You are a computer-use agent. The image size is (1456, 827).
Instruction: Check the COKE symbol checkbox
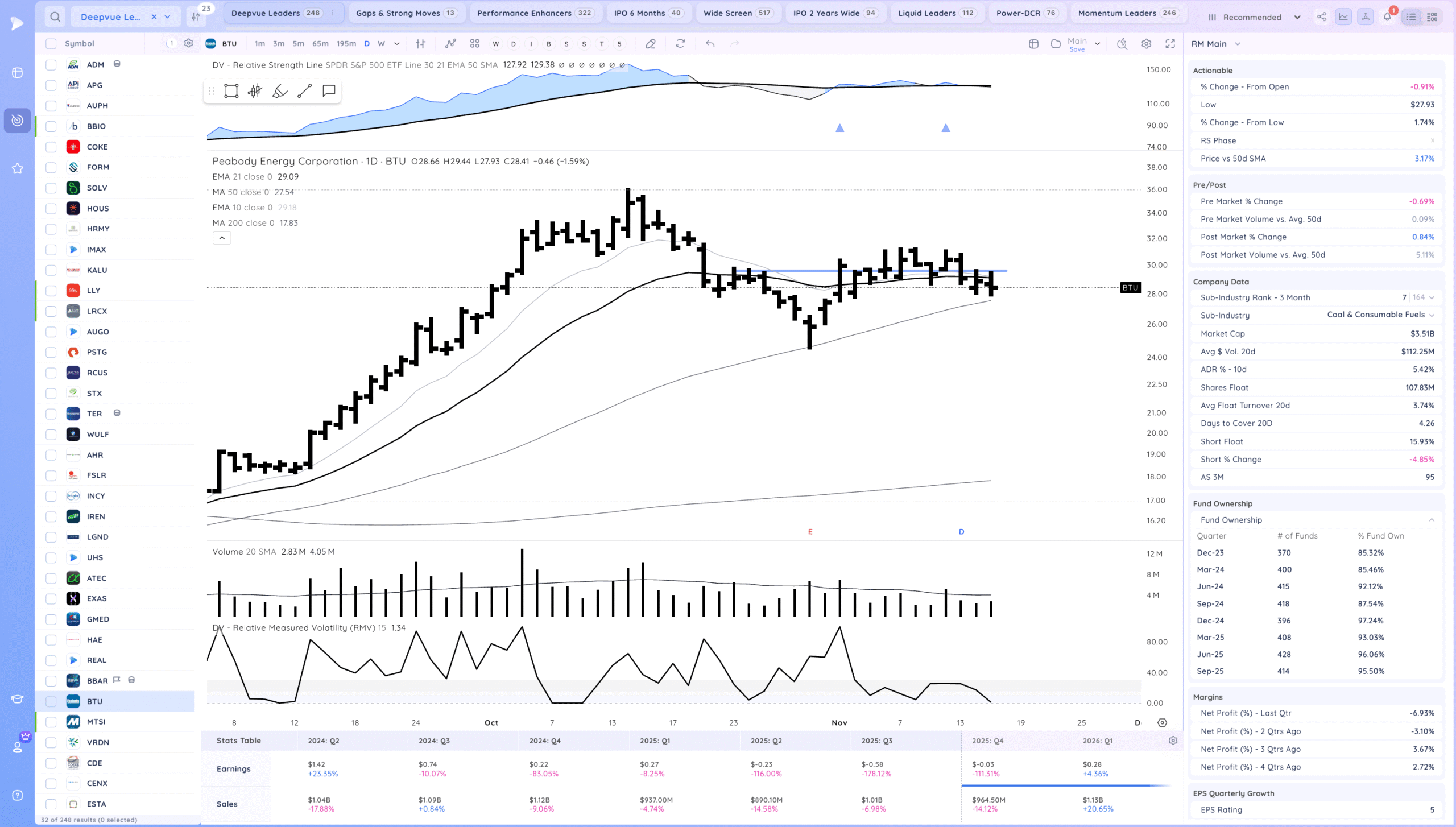(x=51, y=147)
